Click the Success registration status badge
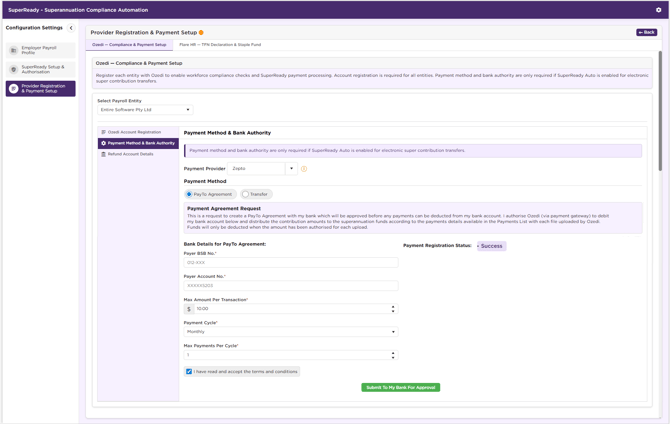The height and width of the screenshot is (424, 670). point(491,246)
